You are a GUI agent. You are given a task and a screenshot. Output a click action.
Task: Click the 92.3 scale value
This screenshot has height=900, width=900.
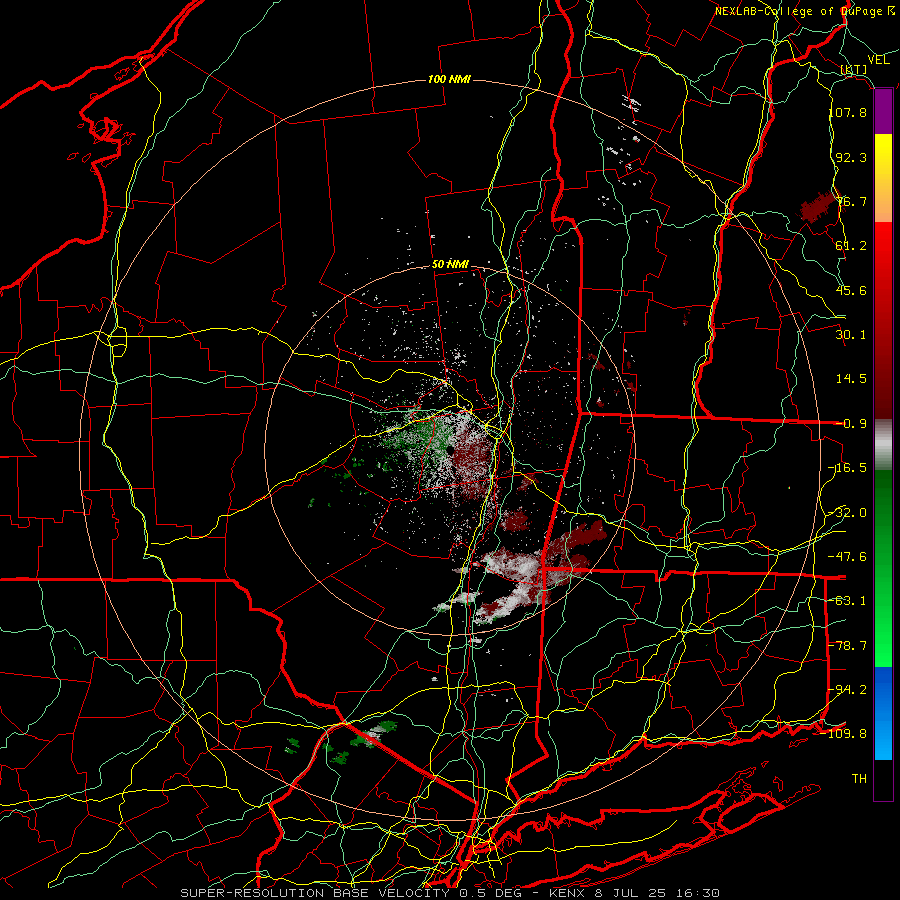[851, 157]
